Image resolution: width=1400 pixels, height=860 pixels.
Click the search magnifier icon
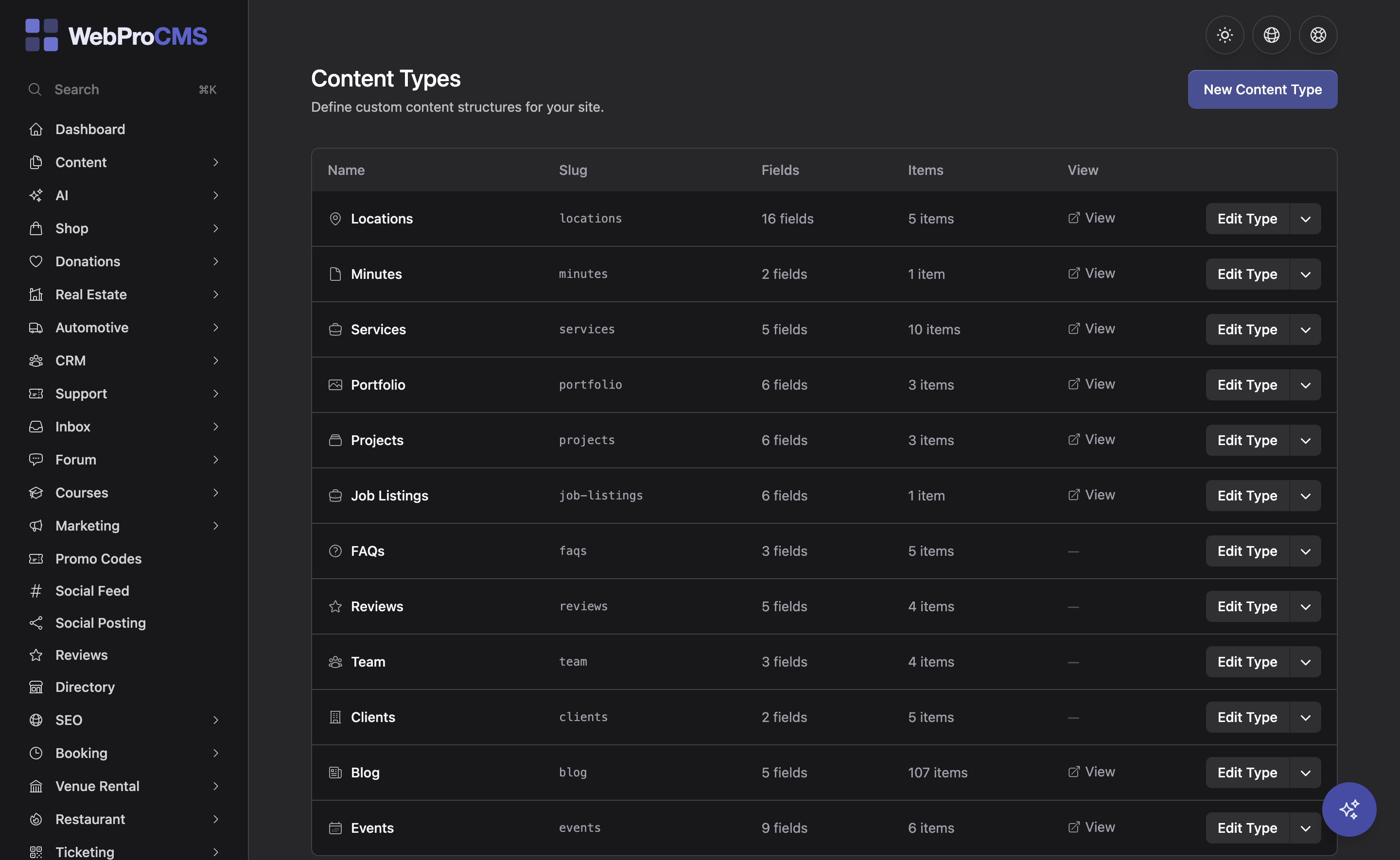(x=35, y=89)
